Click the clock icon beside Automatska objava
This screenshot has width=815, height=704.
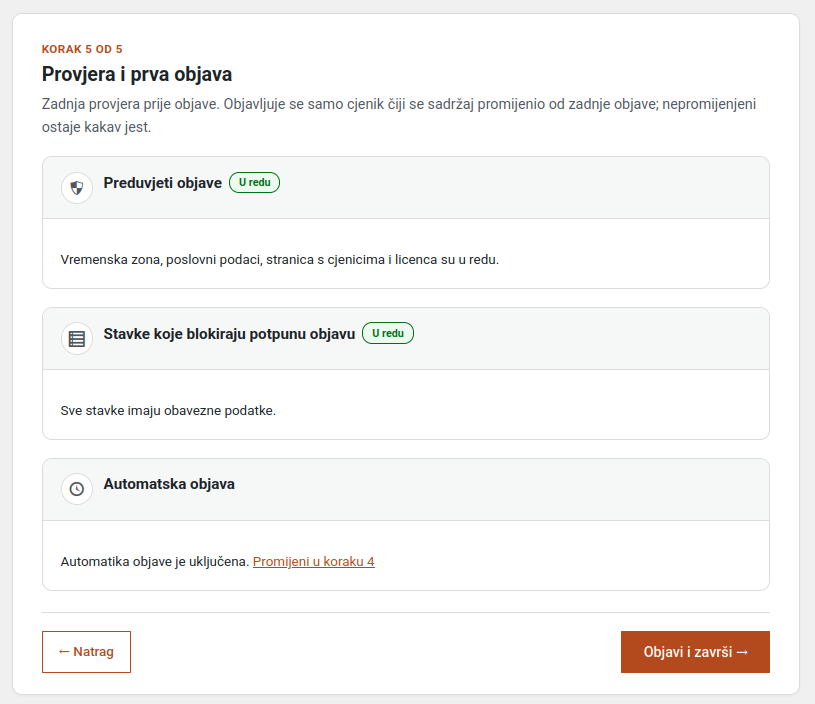click(x=77, y=489)
